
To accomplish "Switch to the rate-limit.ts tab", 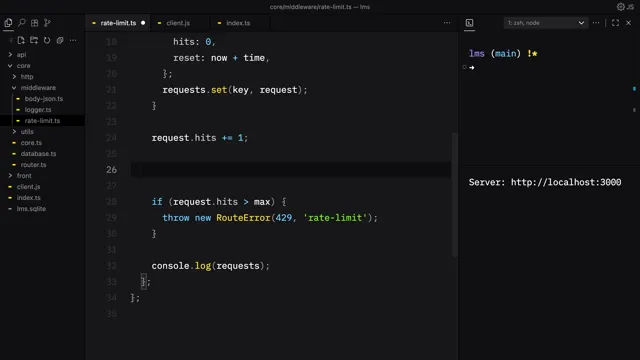I will pyautogui.click(x=118, y=23).
